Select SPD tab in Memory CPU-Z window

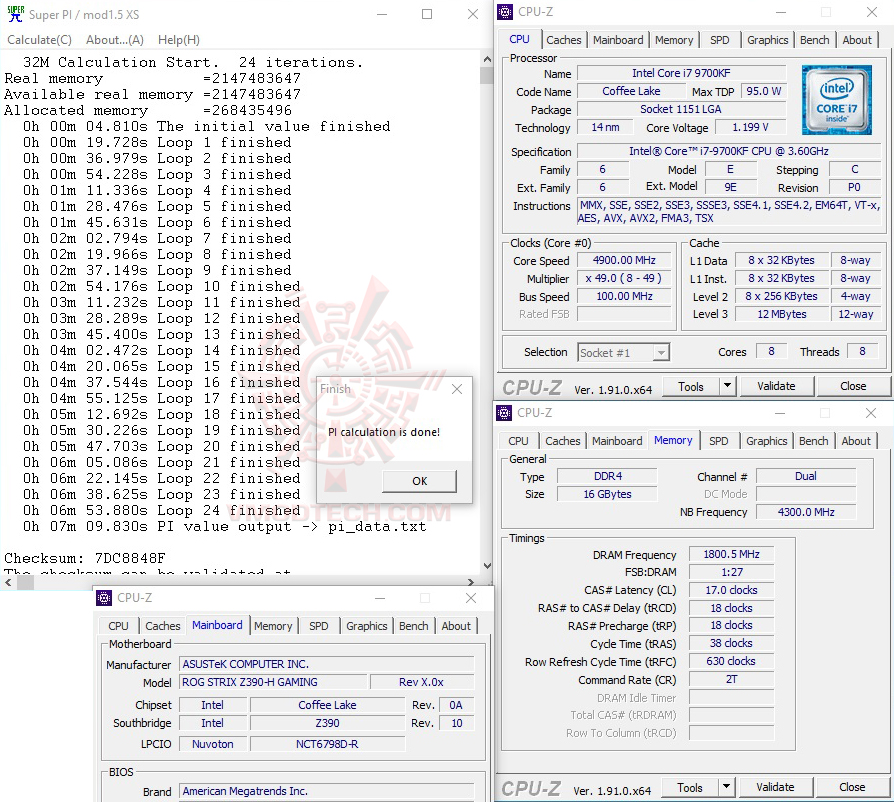[718, 441]
